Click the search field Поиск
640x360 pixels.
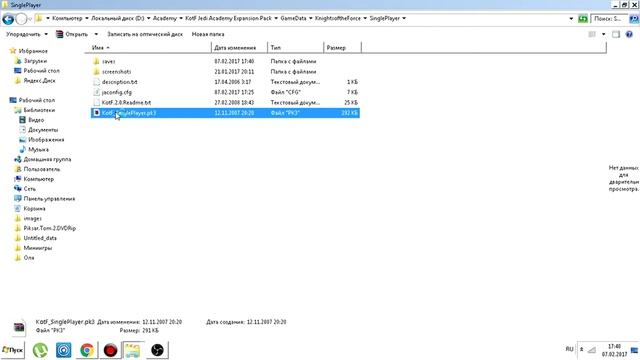[x=608, y=19]
